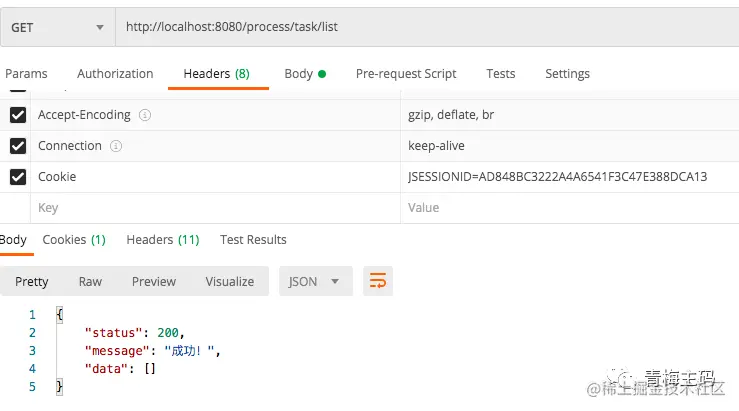This screenshot has width=739, height=411.
Task: Open the Visualize response view
Action: pyautogui.click(x=230, y=281)
